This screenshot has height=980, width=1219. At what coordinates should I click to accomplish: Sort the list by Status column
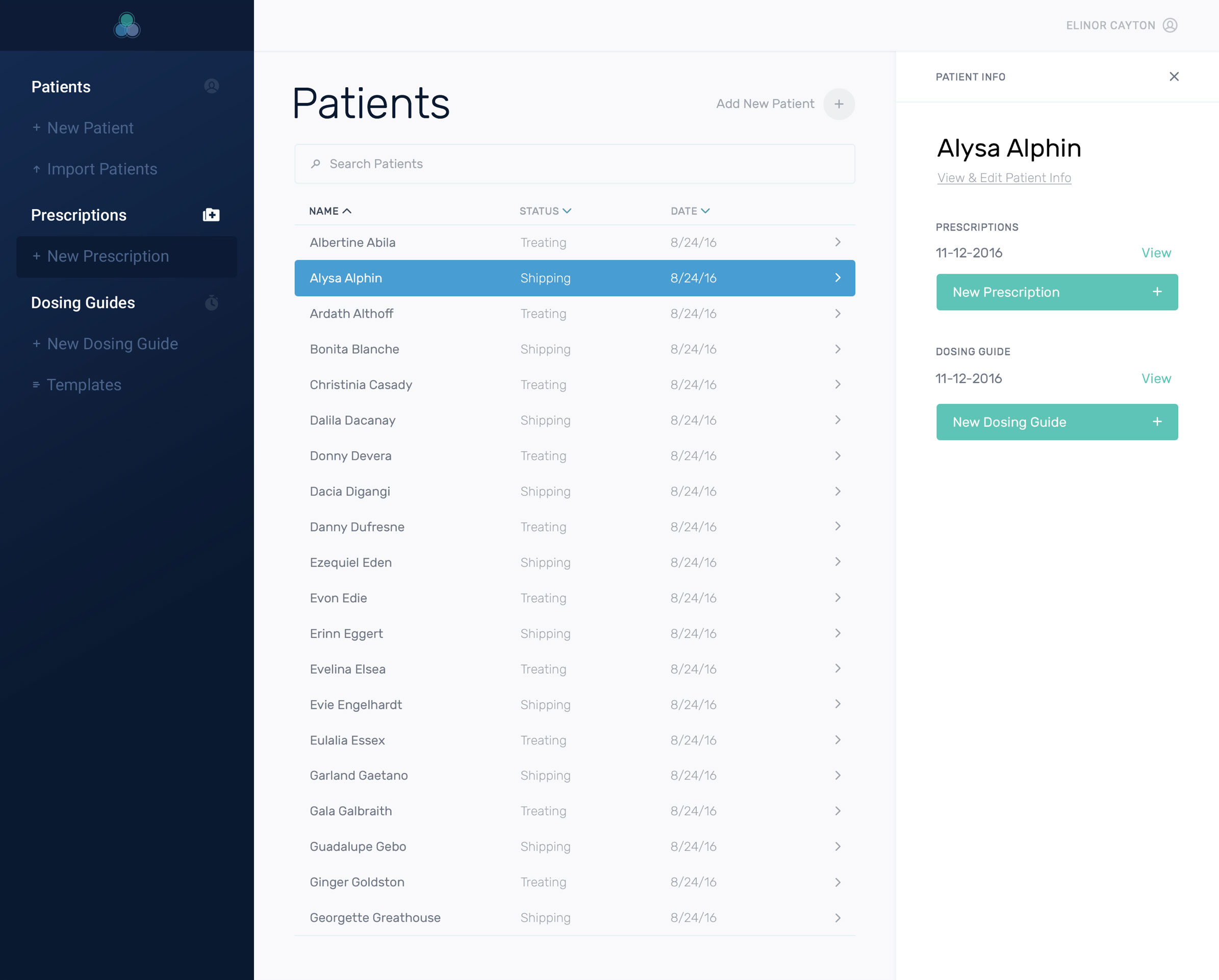pyautogui.click(x=545, y=211)
